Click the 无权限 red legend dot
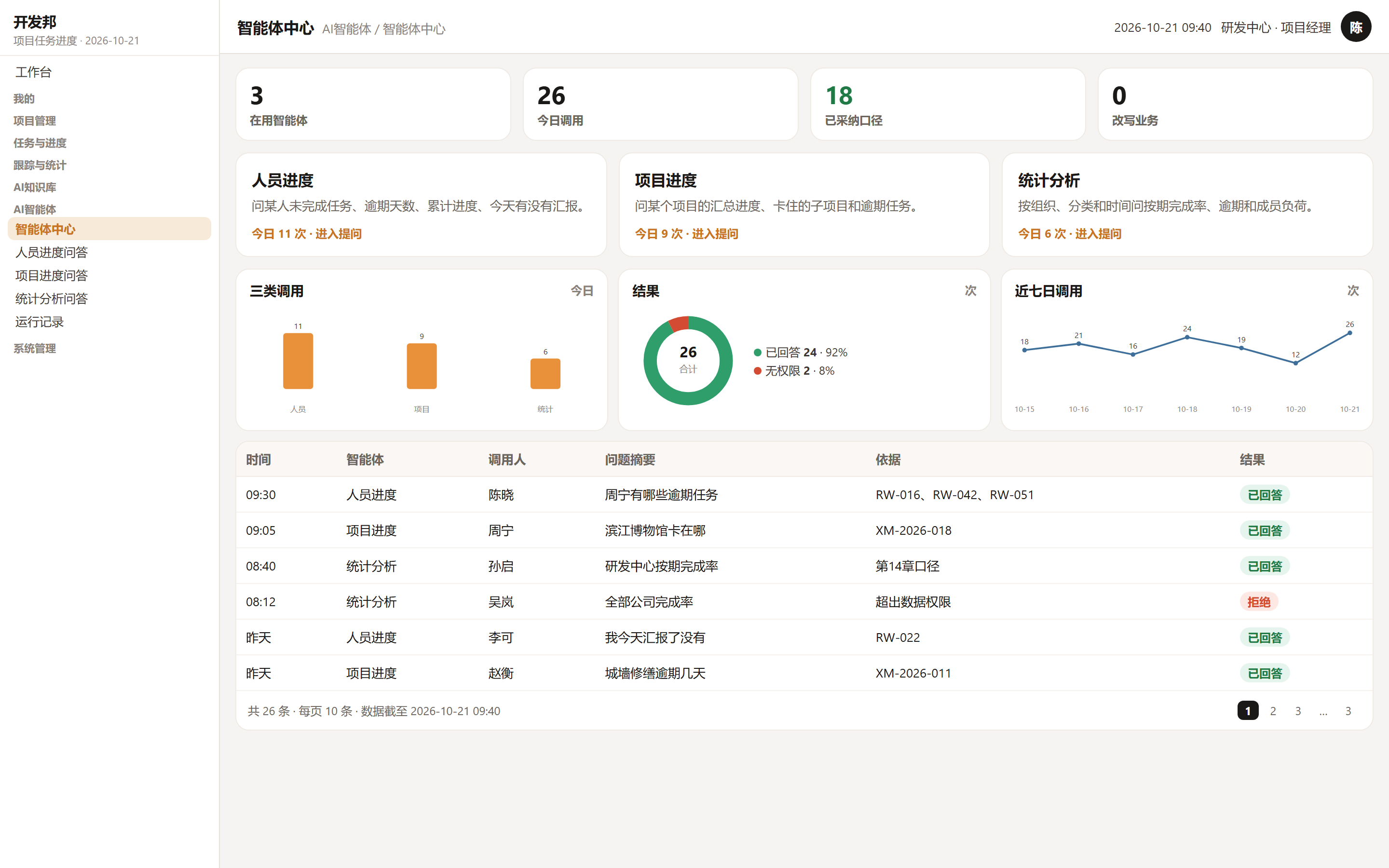1389x868 pixels. [758, 371]
